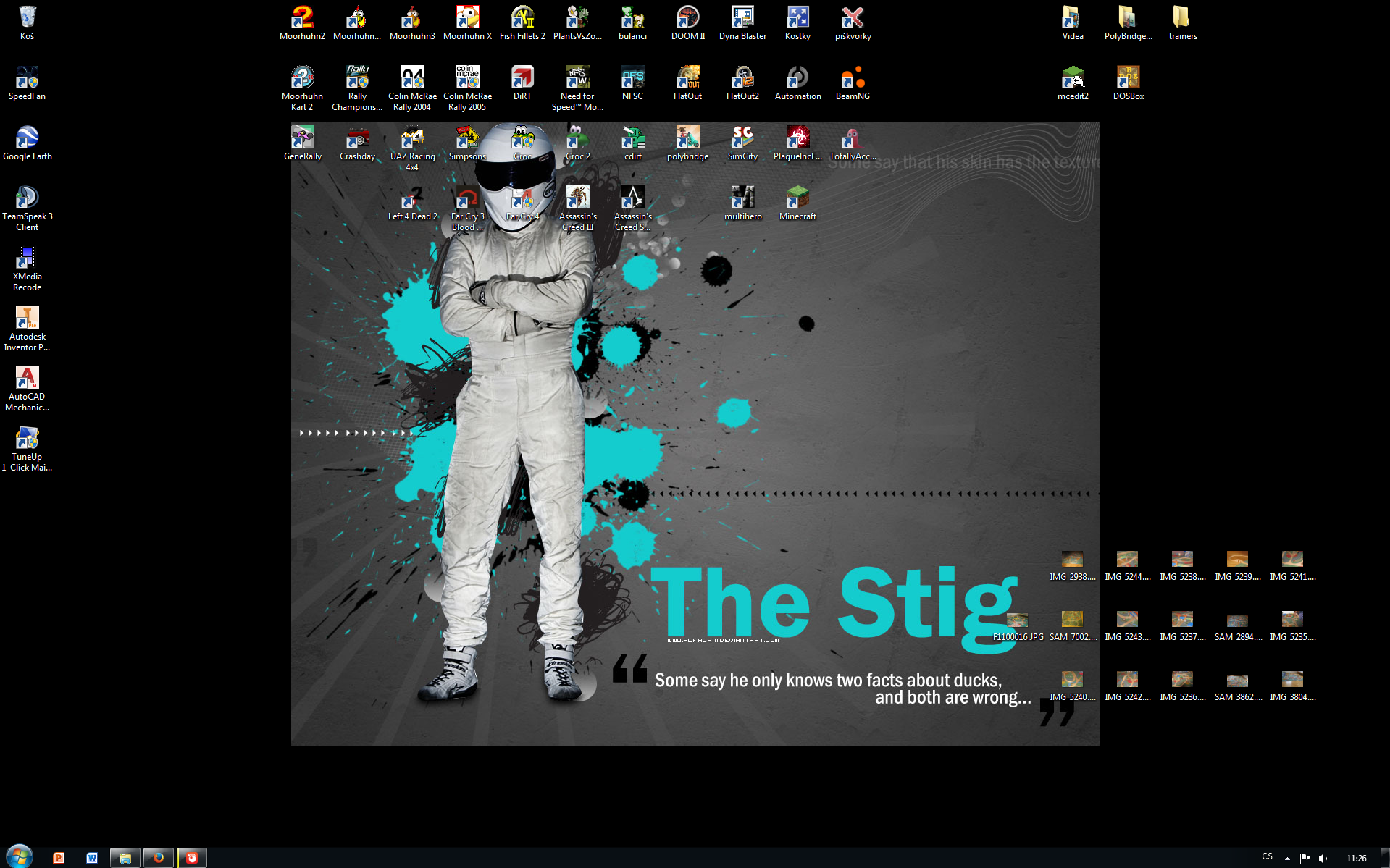The image size is (1390, 868).
Task: Open the Simpsons game shortcut
Action: (467, 143)
